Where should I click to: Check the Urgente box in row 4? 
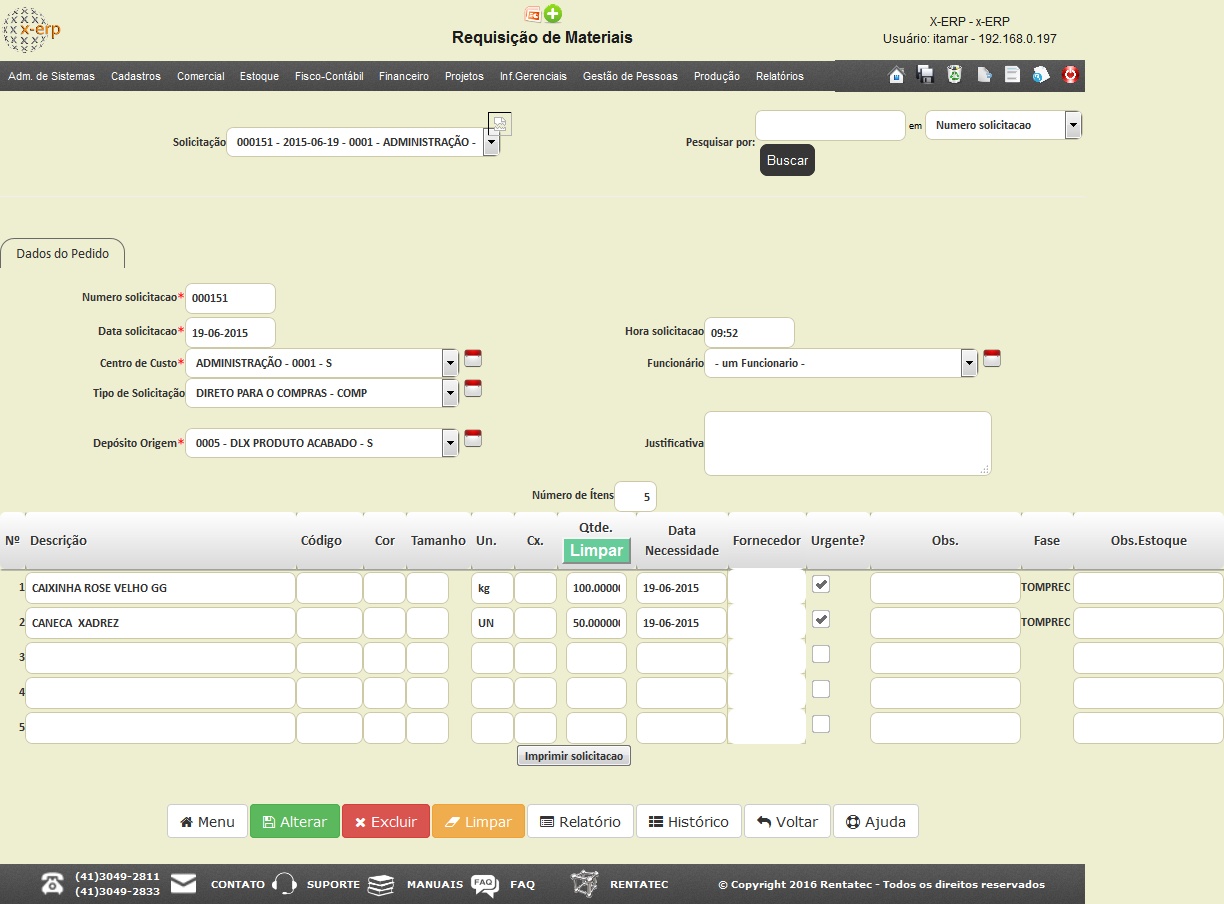pyautogui.click(x=821, y=689)
